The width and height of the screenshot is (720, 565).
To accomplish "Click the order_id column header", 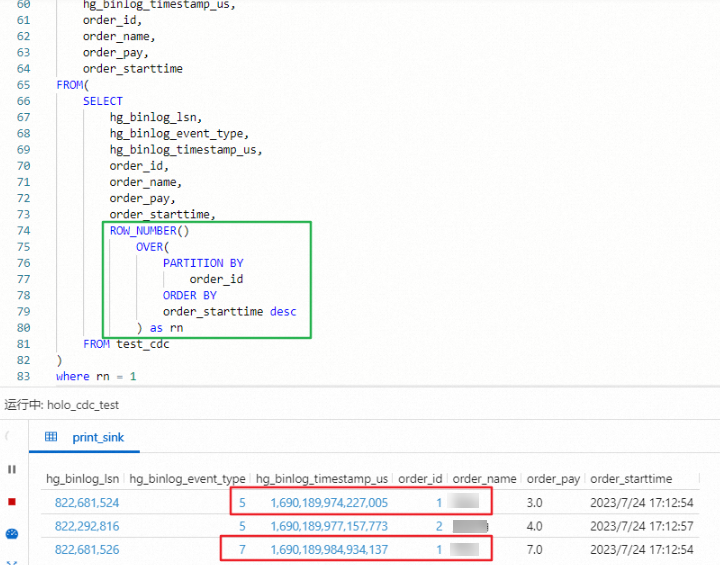I will pos(420,479).
